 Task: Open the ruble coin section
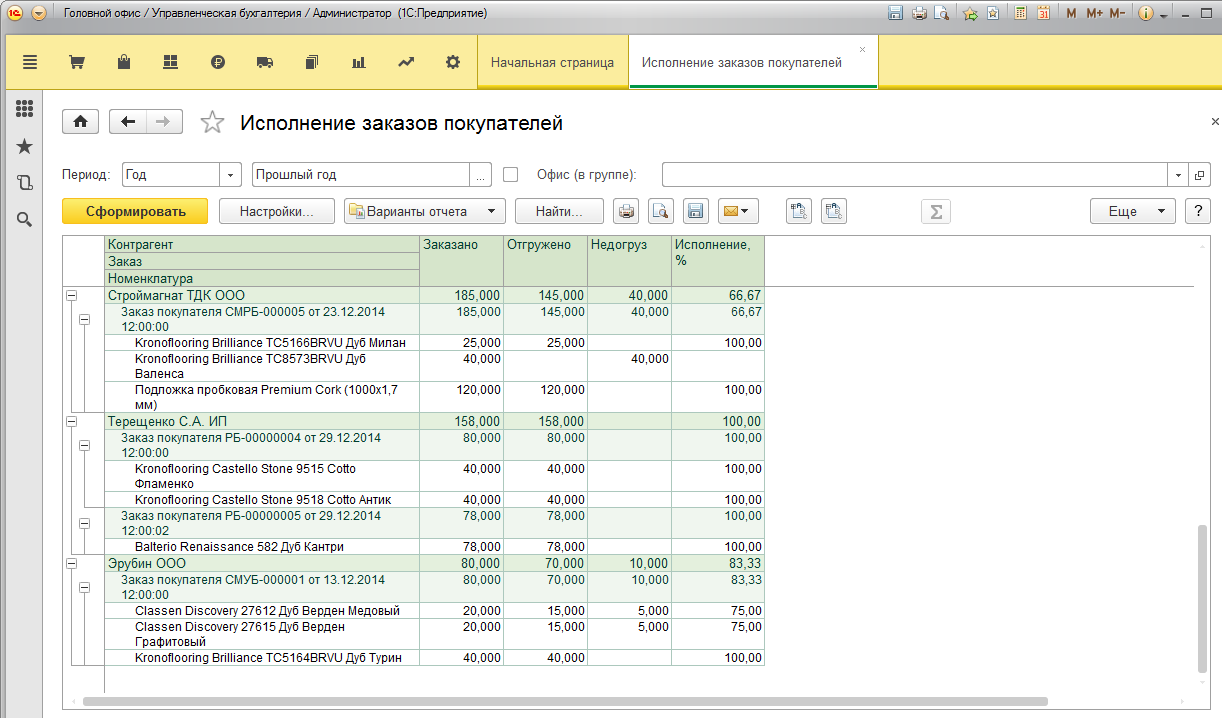218,62
